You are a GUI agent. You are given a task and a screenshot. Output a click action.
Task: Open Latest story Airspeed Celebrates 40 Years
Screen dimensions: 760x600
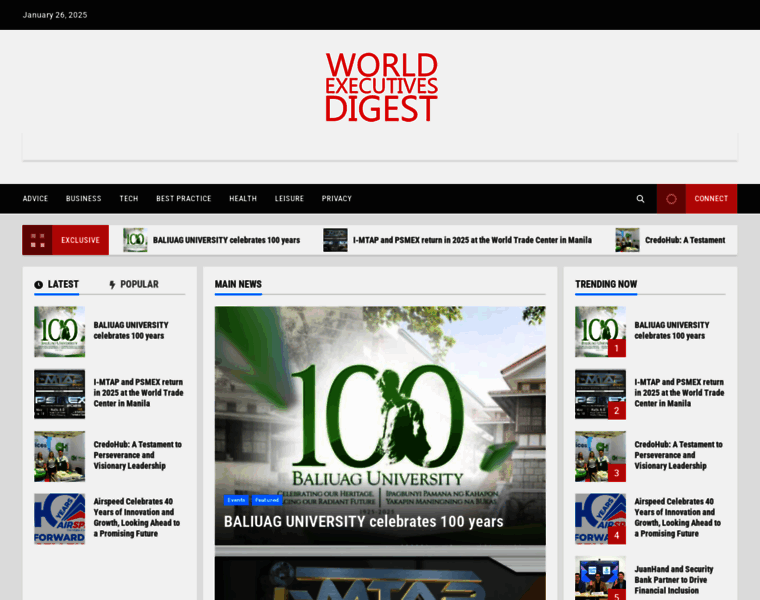click(137, 518)
